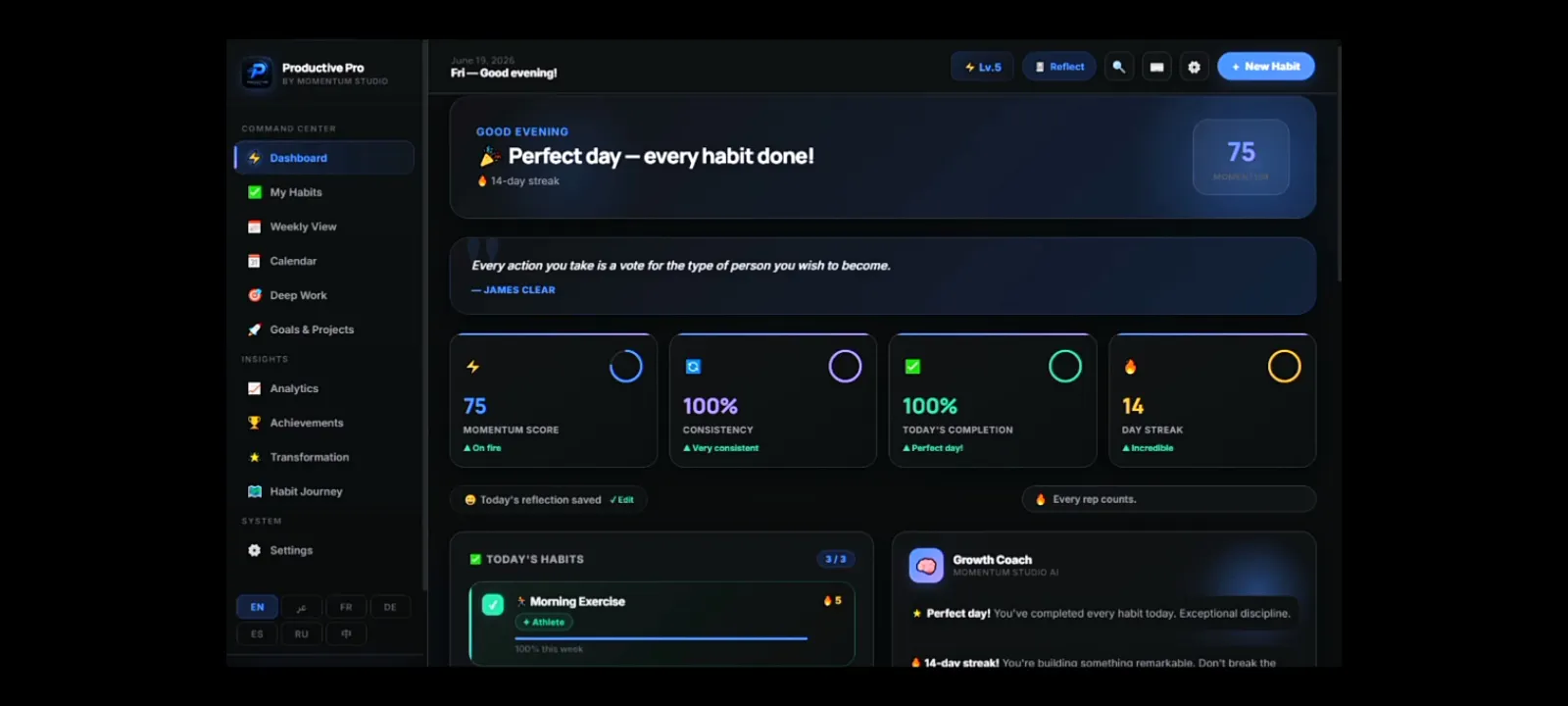Click the Today's Habits header checkbox icon

(x=475, y=560)
